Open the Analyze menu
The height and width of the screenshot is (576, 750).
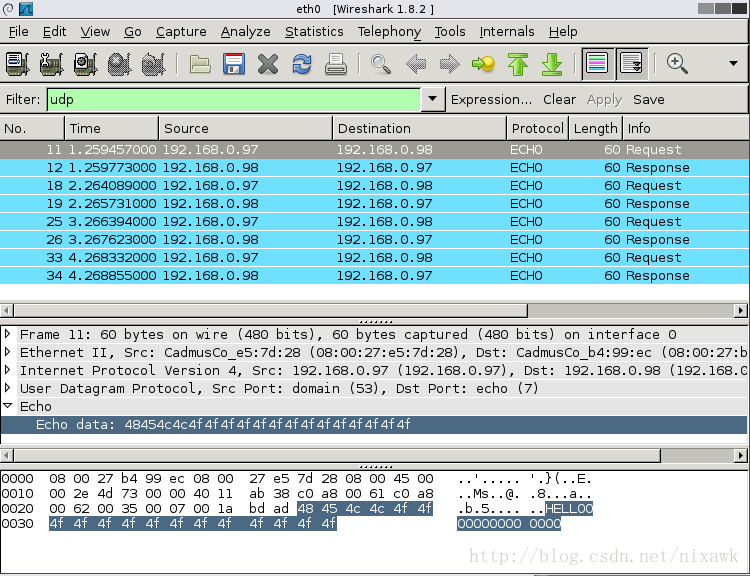pos(245,32)
